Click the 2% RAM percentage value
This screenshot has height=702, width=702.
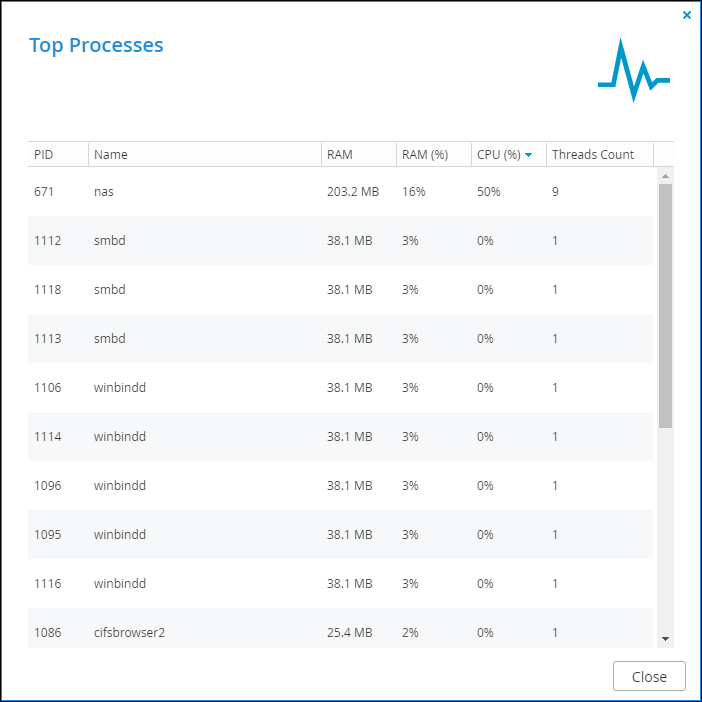pyautogui.click(x=410, y=633)
